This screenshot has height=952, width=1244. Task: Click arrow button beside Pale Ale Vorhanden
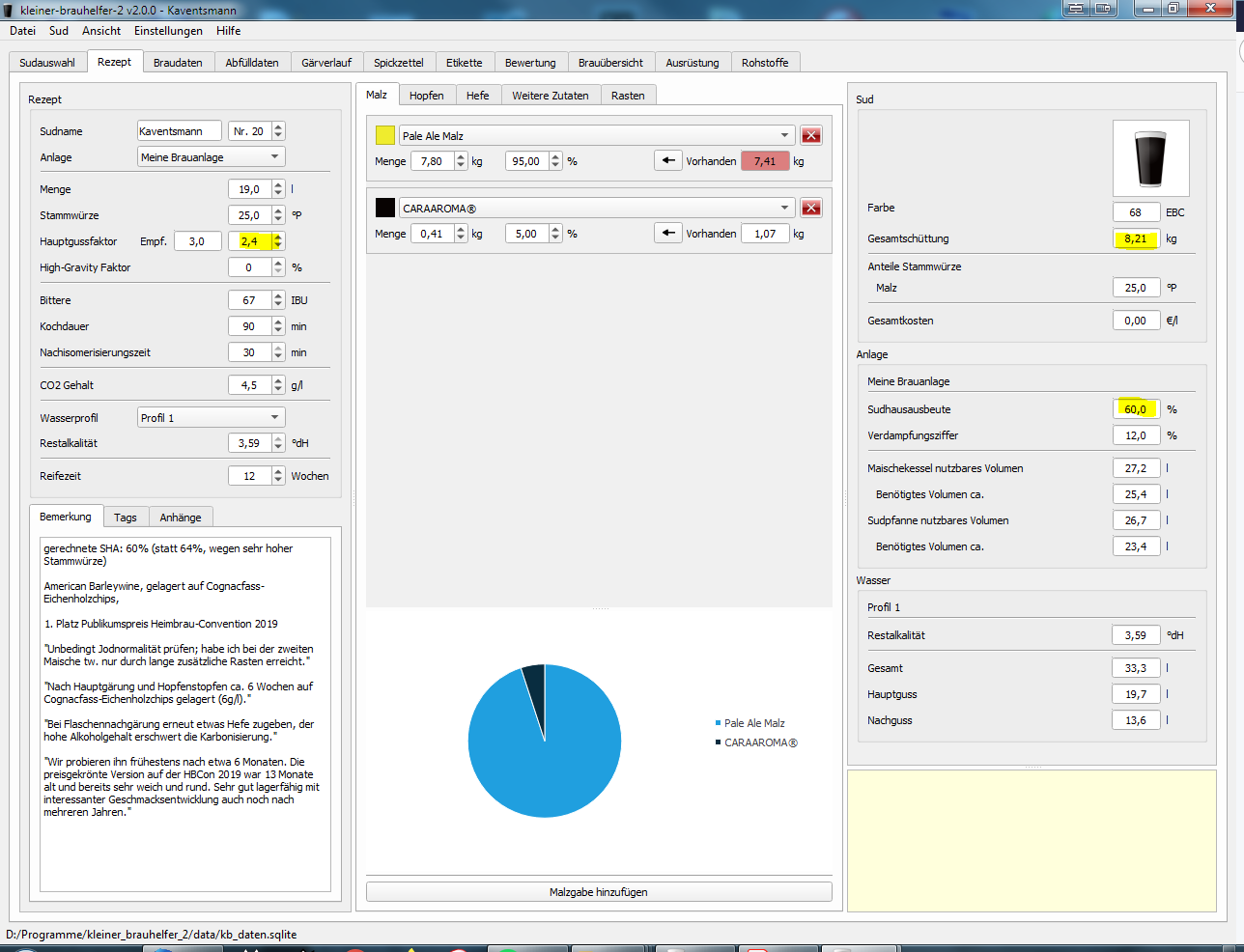click(667, 160)
